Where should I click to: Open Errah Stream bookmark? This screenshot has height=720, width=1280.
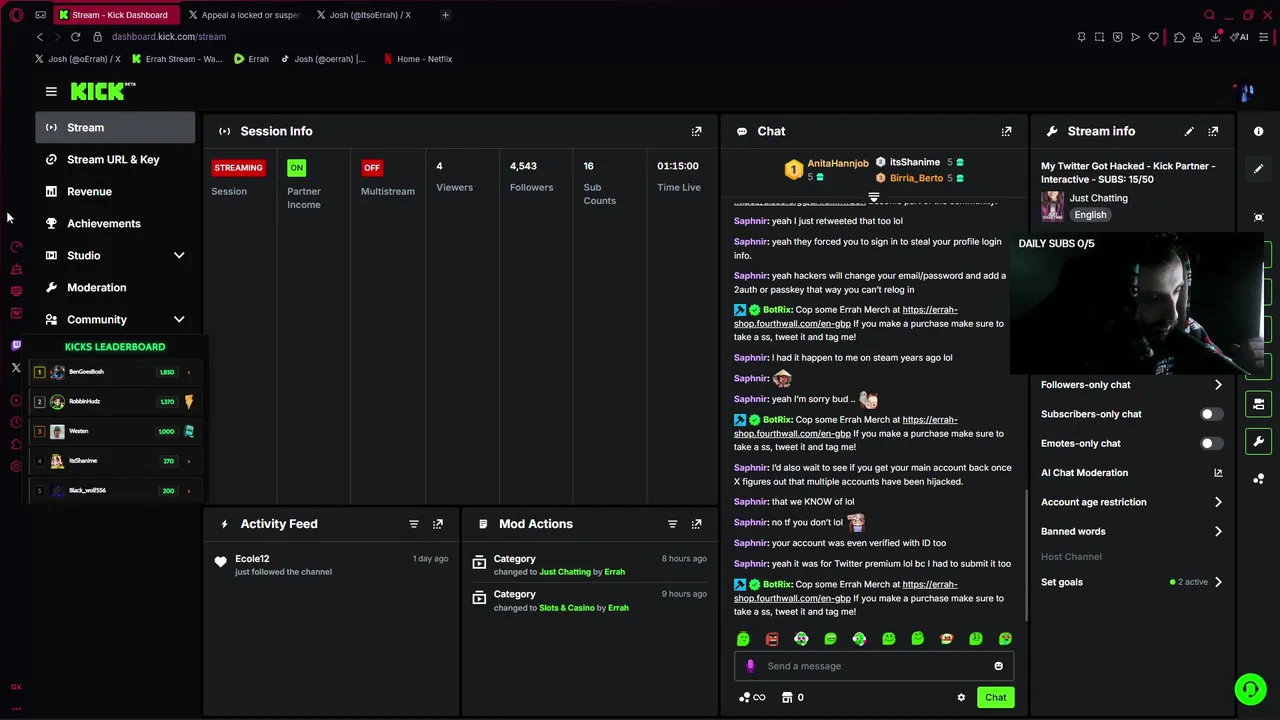[x=177, y=59]
